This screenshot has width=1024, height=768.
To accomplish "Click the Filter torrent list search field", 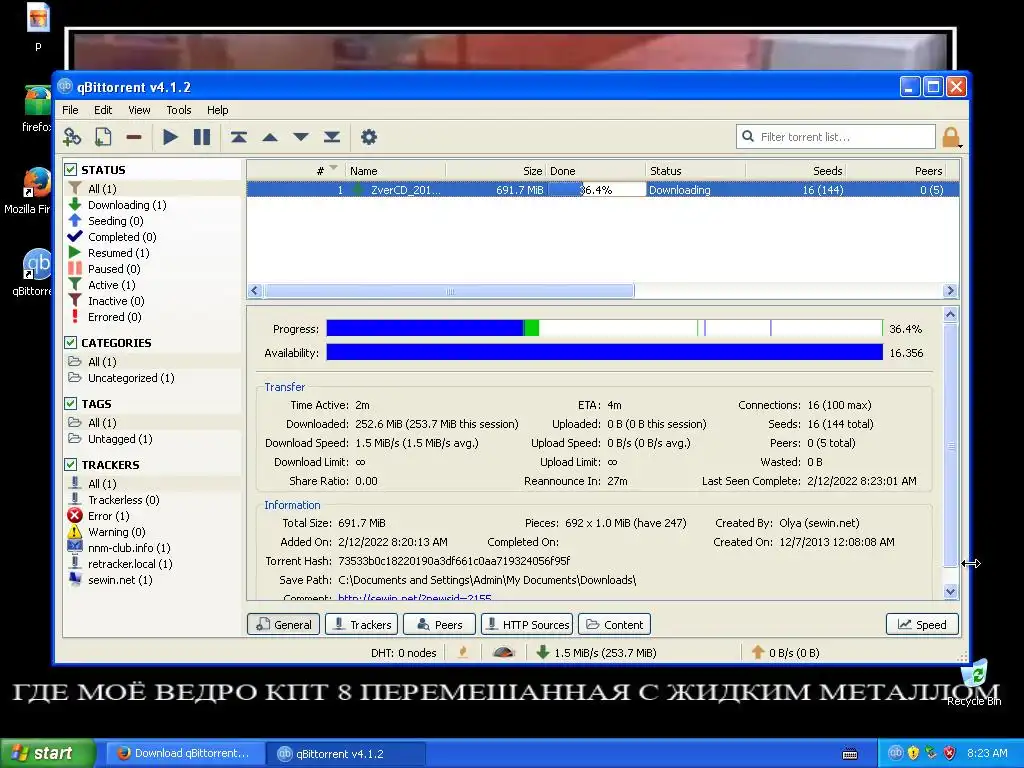I will 836,137.
